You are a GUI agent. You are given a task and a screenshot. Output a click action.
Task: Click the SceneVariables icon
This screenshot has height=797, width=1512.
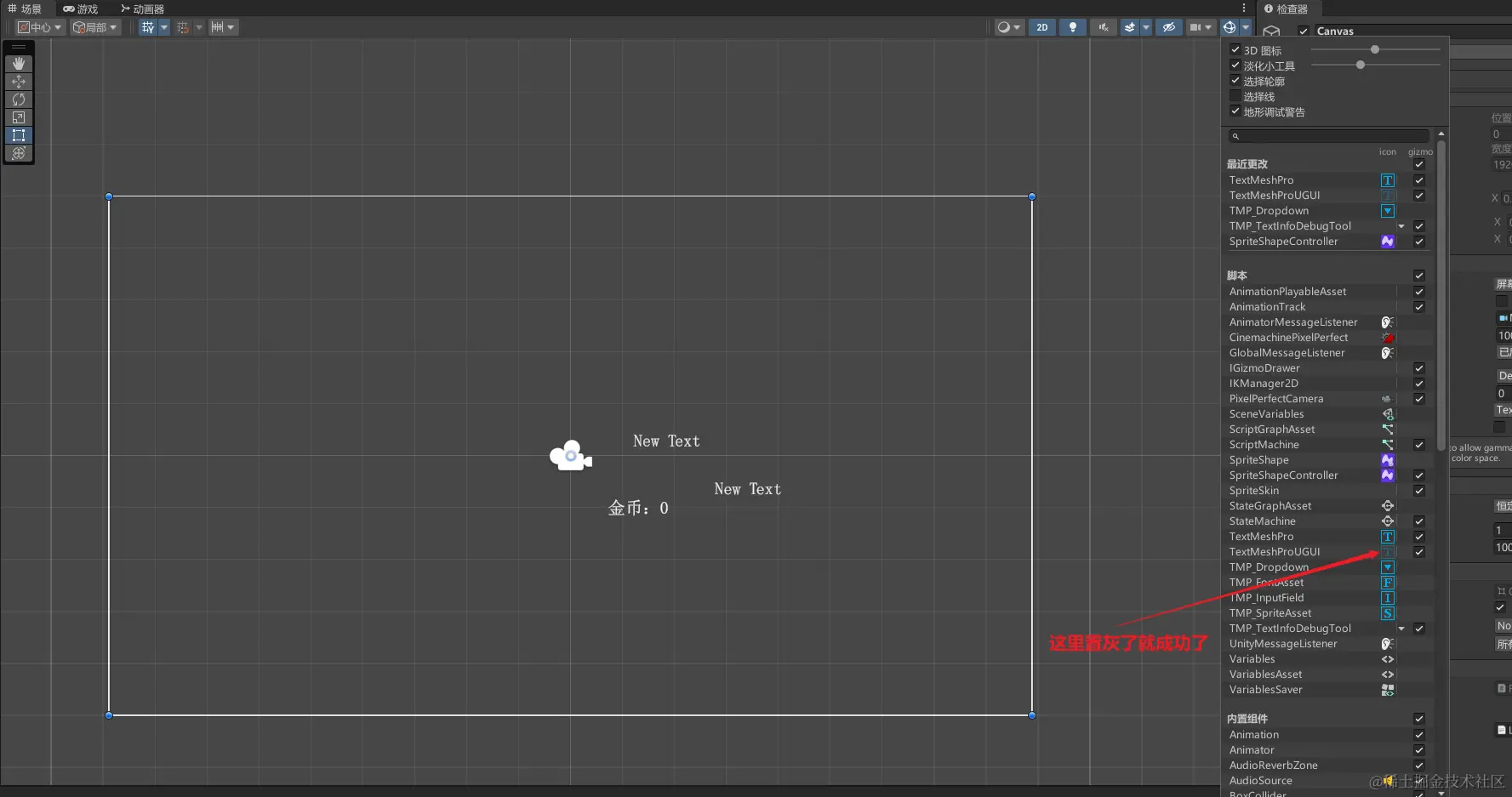point(1388,414)
